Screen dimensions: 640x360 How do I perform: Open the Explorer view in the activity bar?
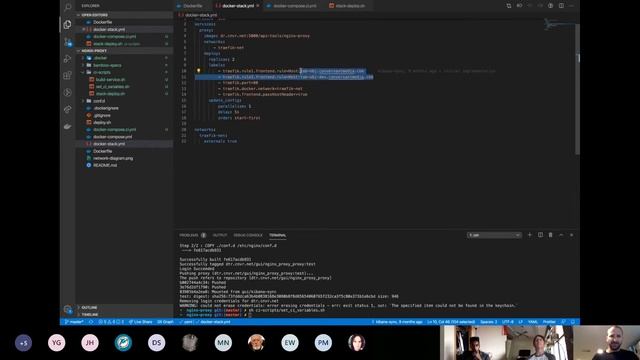(x=68, y=24)
